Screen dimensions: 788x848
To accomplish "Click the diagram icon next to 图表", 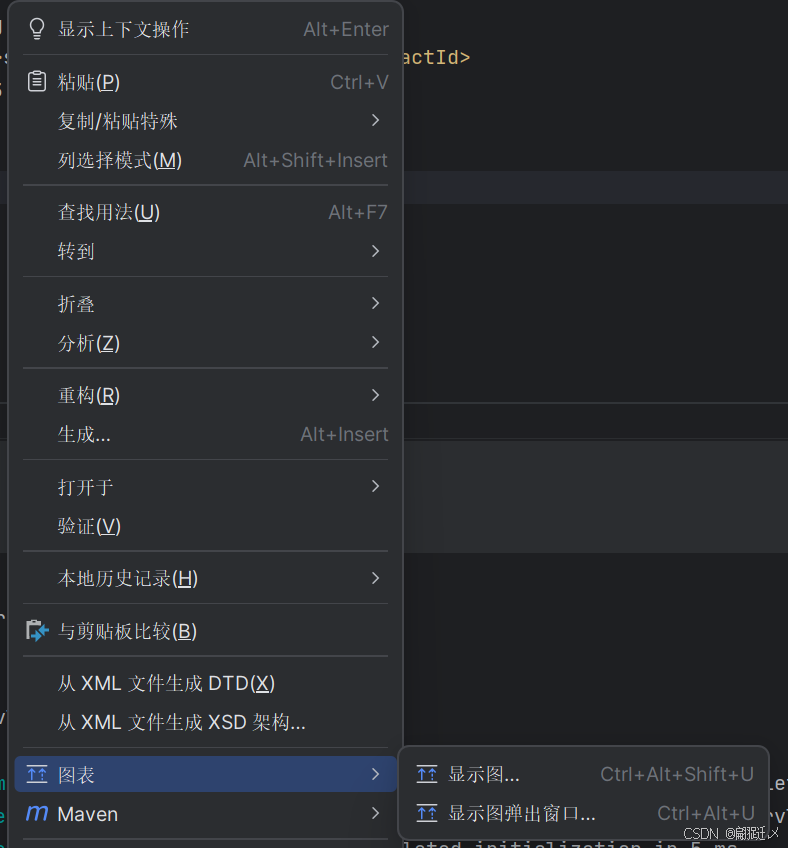I will [x=37, y=774].
